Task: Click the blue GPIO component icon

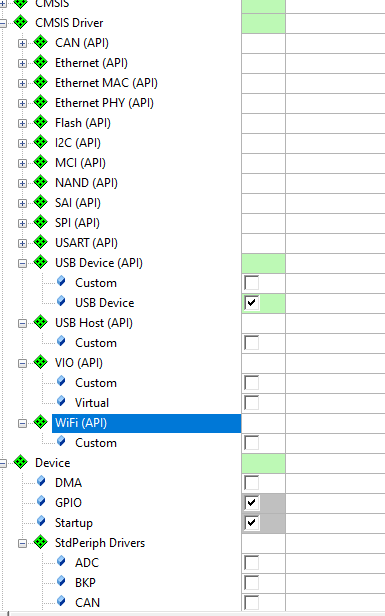Action: 41,501
